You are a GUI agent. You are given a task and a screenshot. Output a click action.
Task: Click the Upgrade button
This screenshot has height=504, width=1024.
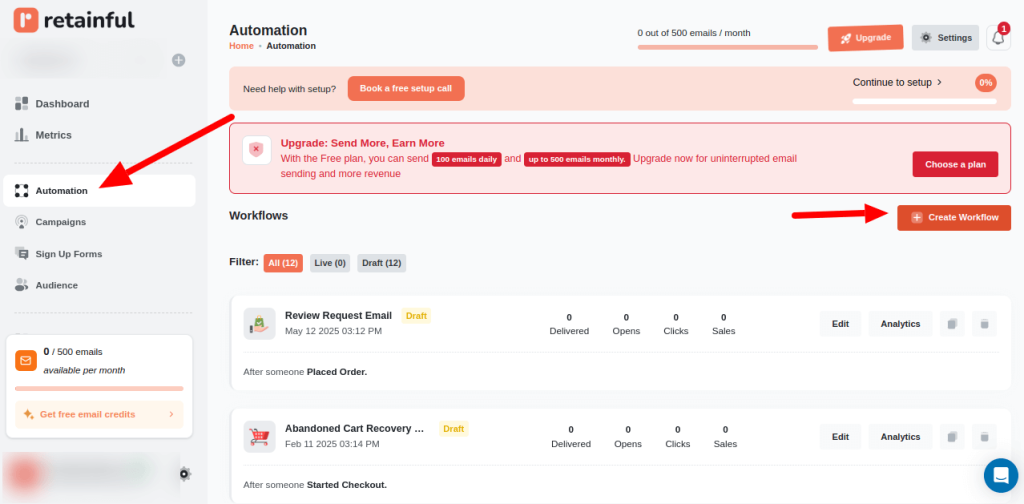865,38
